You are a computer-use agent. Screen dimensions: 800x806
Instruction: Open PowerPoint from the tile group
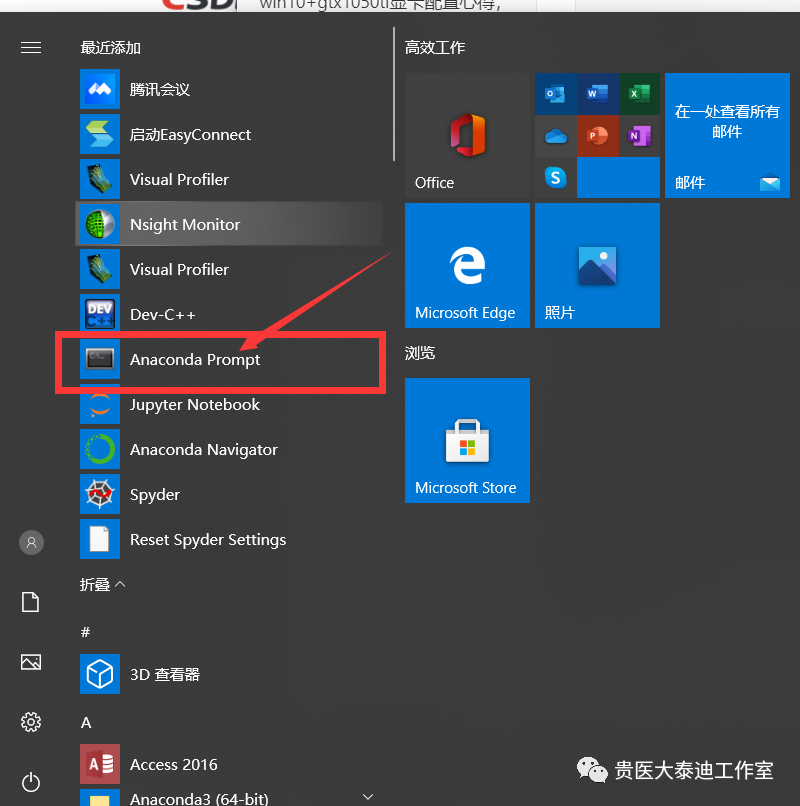pyautogui.click(x=597, y=136)
